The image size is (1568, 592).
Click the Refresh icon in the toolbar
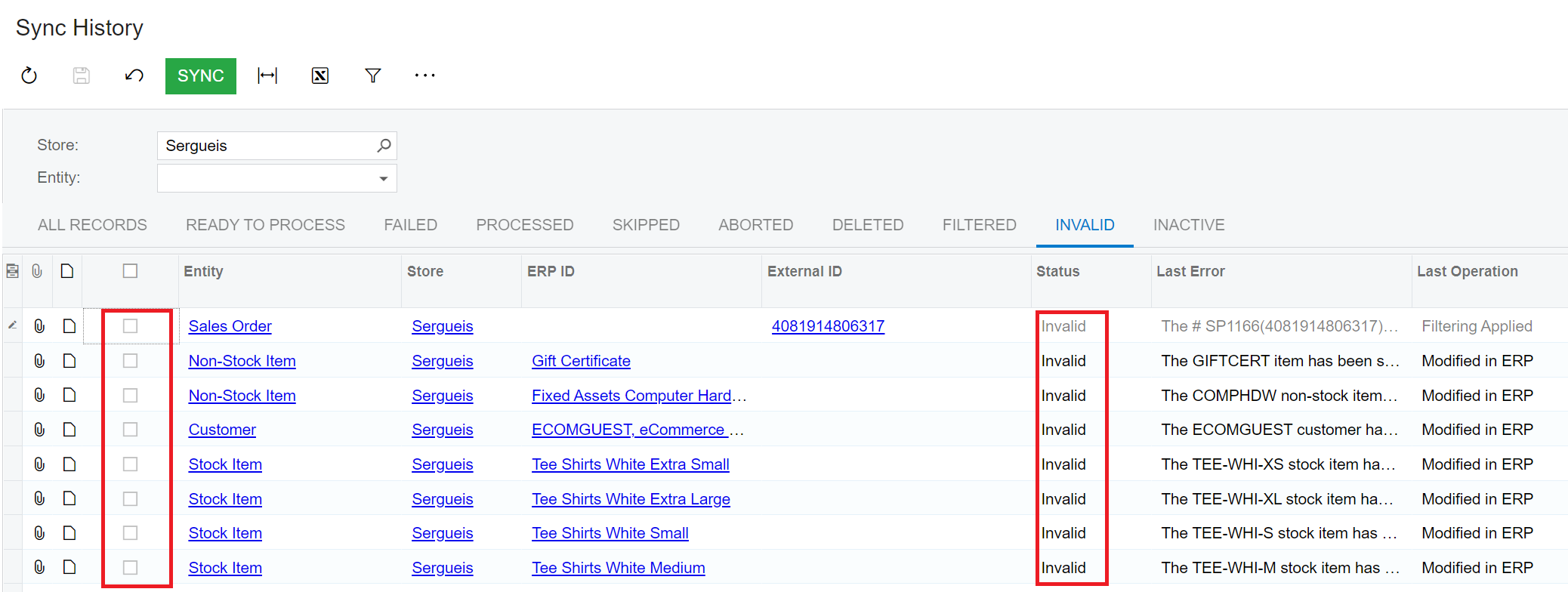pos(29,76)
